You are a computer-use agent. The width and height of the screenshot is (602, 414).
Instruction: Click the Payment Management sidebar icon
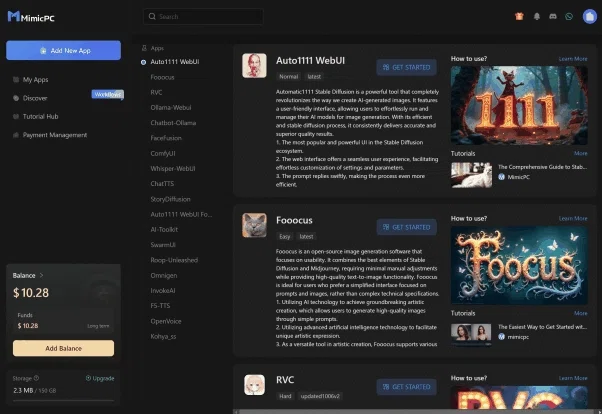click(16, 135)
